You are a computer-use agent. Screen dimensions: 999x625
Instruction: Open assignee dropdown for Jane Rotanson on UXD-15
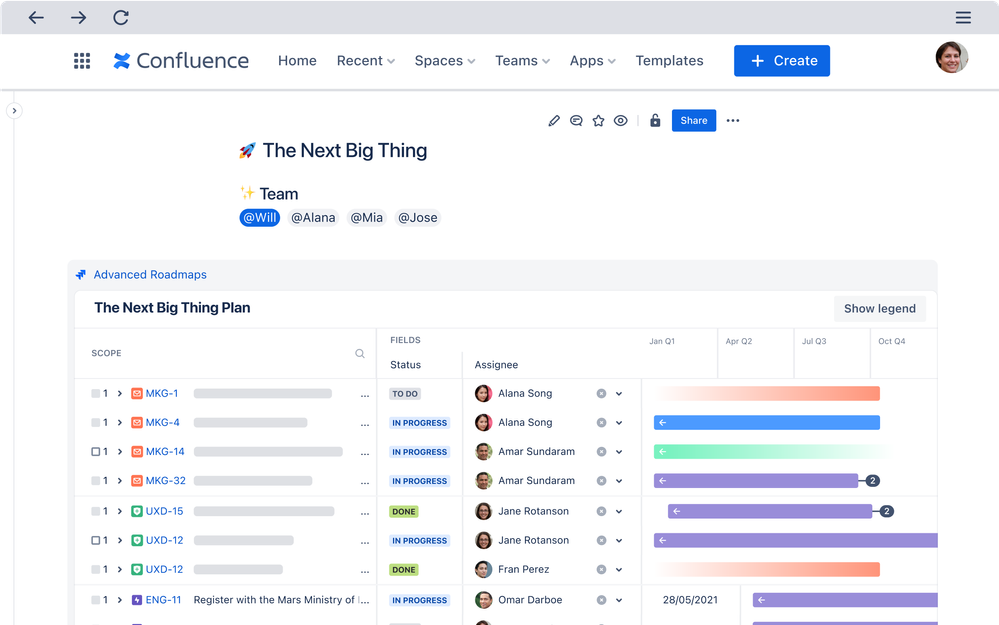(619, 512)
